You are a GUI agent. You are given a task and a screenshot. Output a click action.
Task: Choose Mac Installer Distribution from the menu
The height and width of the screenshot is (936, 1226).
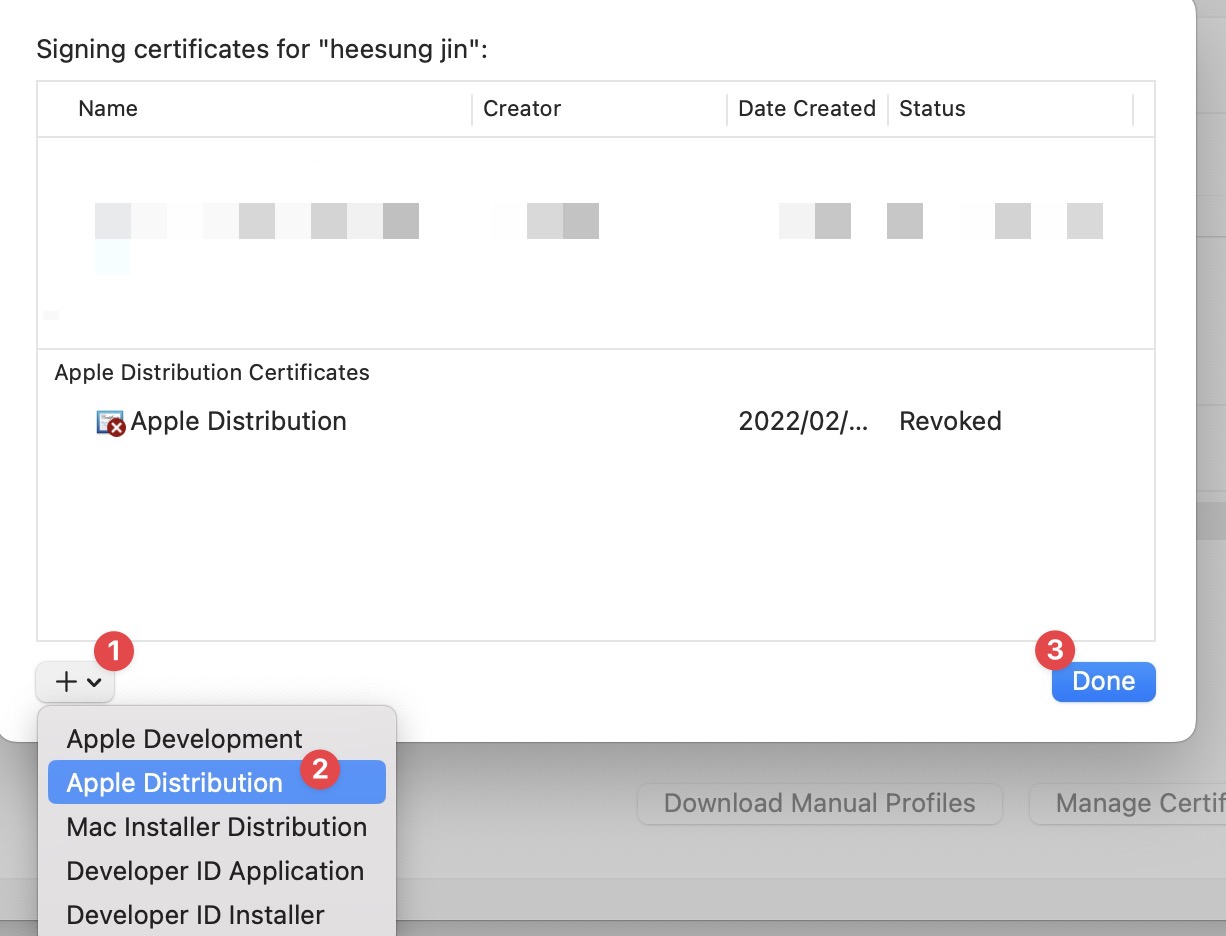[217, 827]
